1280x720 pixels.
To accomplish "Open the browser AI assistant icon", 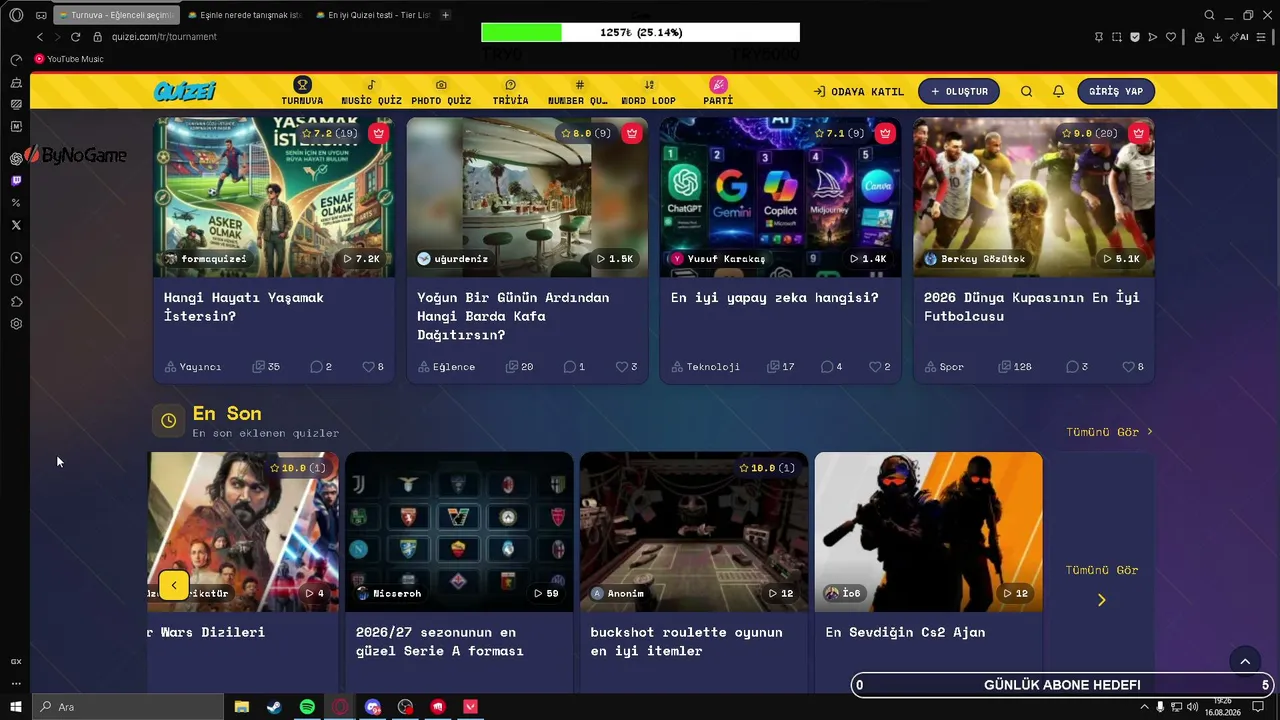I will pos(1241,37).
